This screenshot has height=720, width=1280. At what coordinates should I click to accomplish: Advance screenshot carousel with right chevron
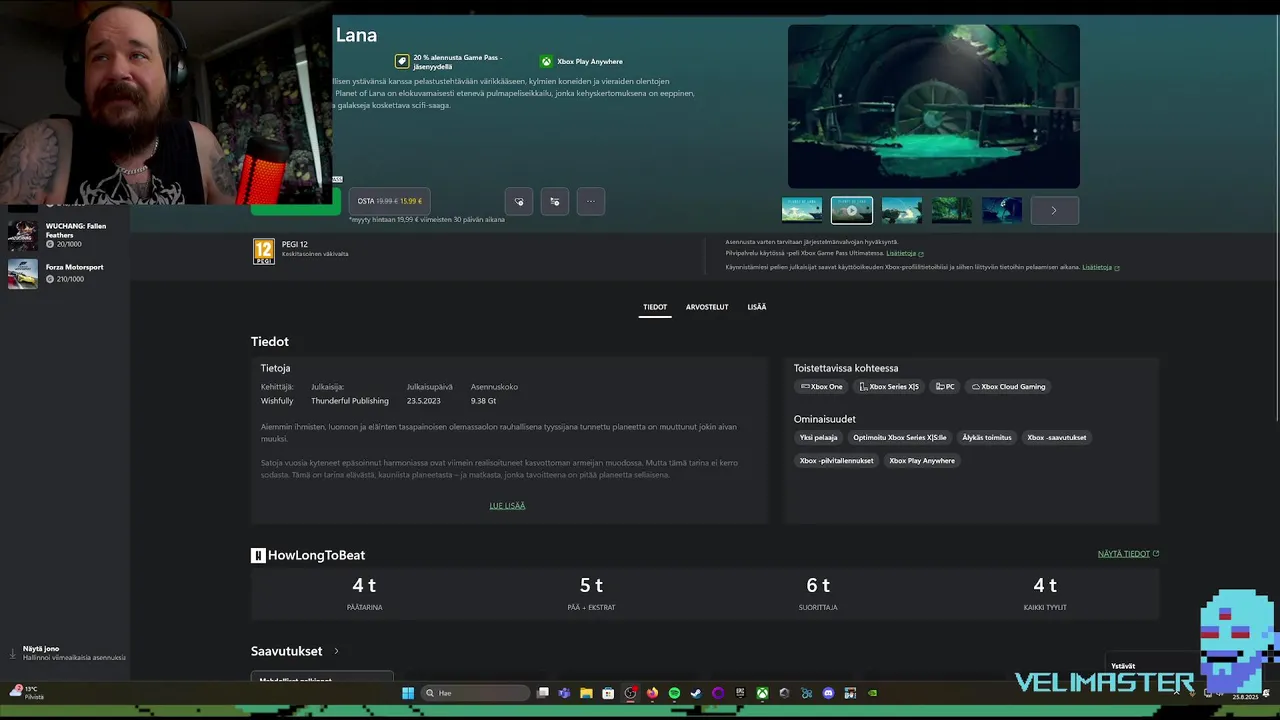coord(1054,210)
